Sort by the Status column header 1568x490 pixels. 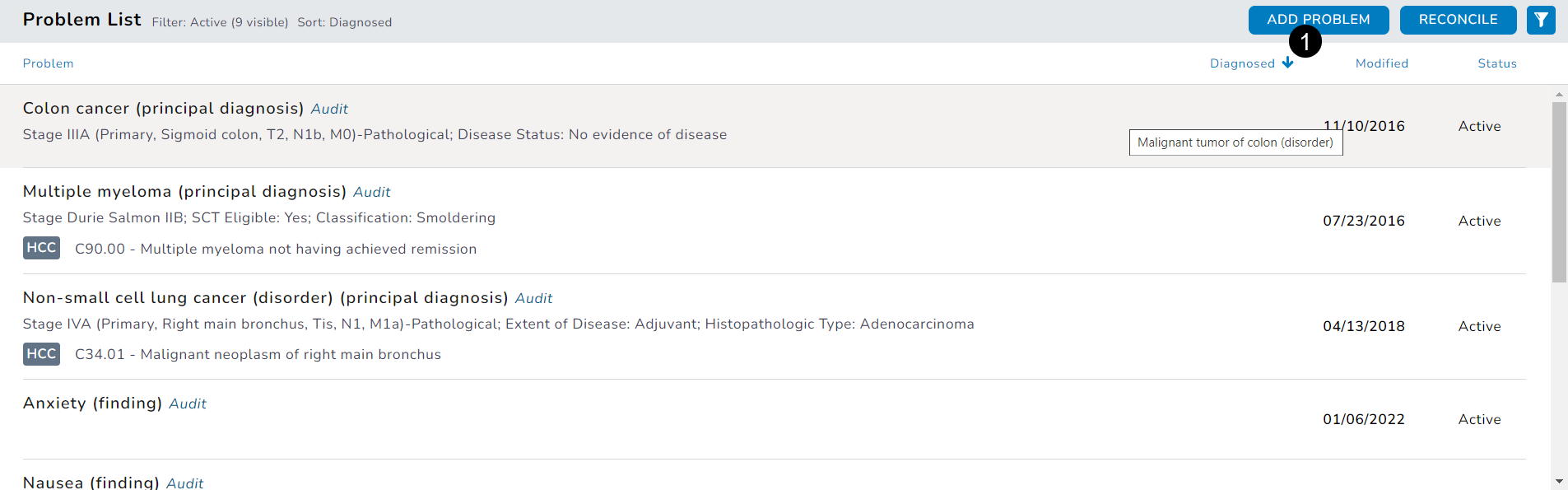pyautogui.click(x=1496, y=63)
